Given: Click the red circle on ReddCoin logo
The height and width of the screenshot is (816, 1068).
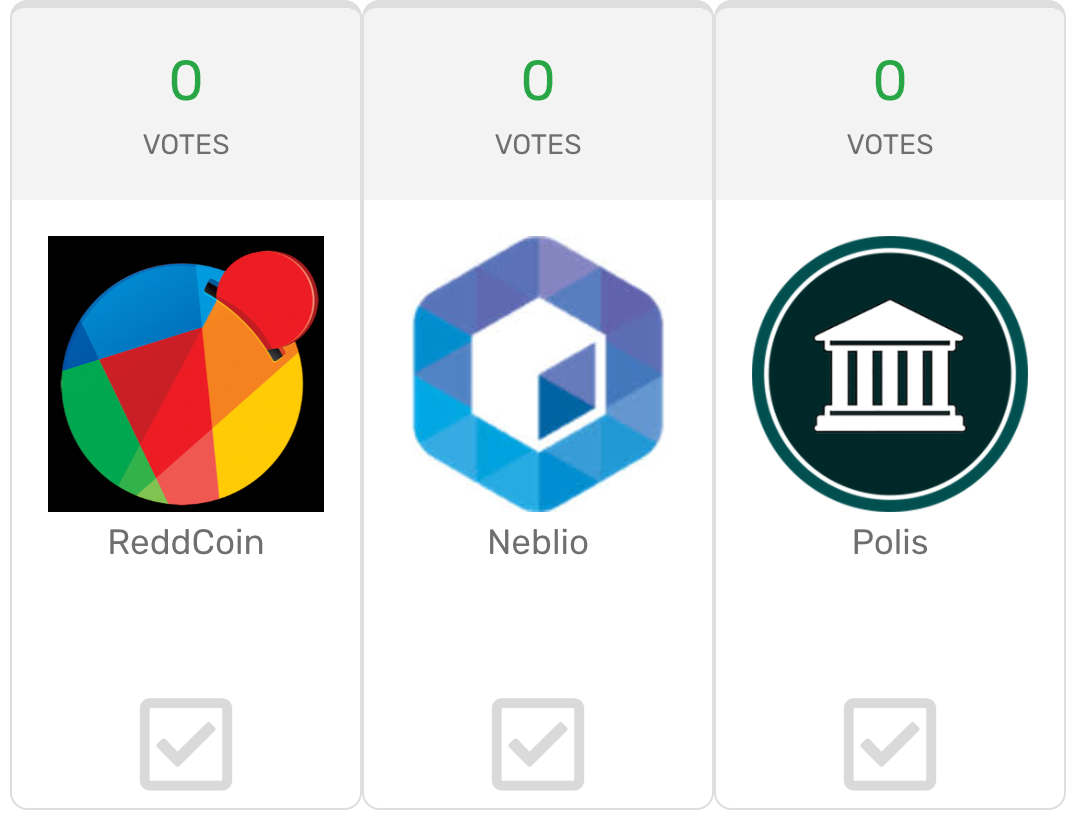Looking at the screenshot, I should point(267,299).
